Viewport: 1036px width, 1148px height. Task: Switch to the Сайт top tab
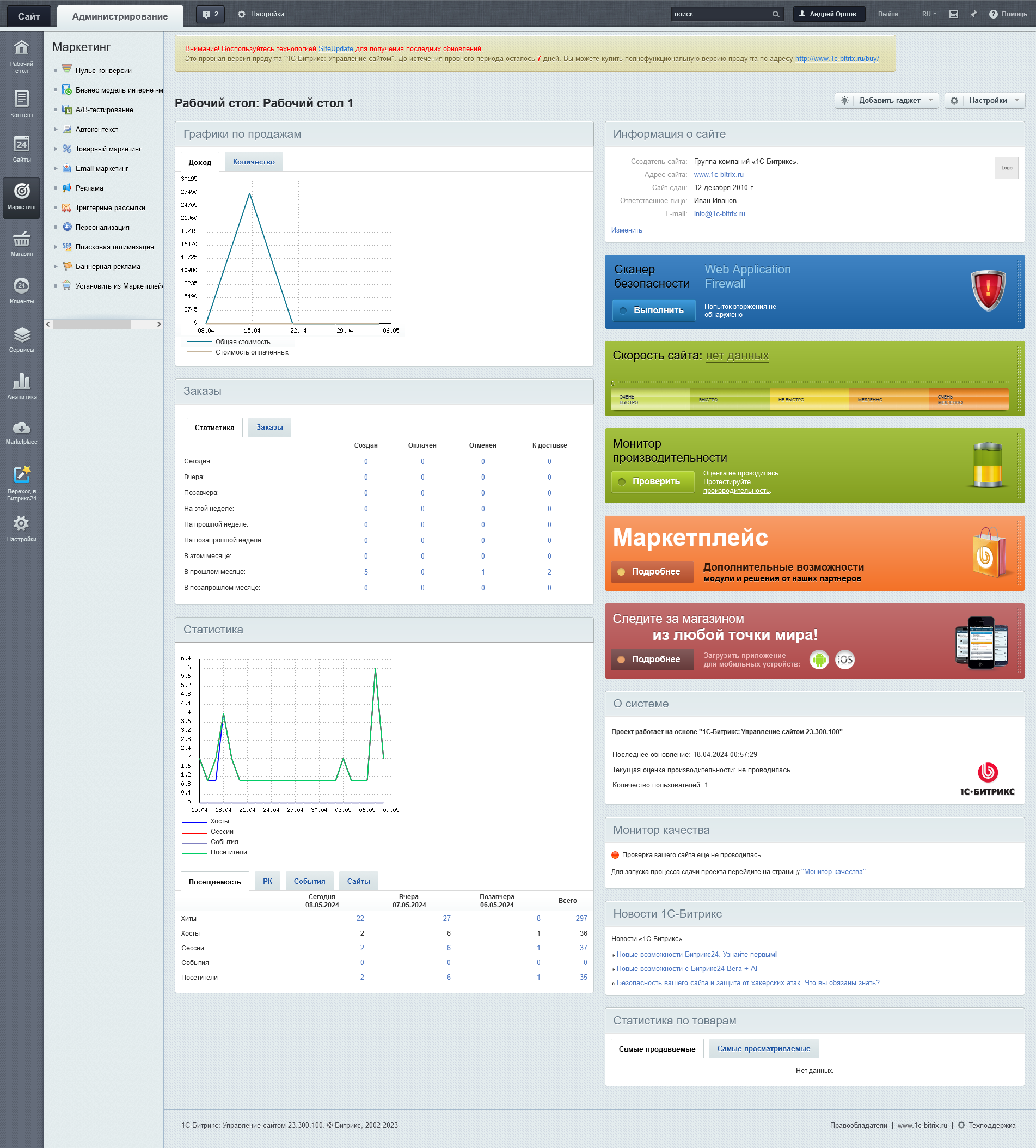(x=29, y=16)
